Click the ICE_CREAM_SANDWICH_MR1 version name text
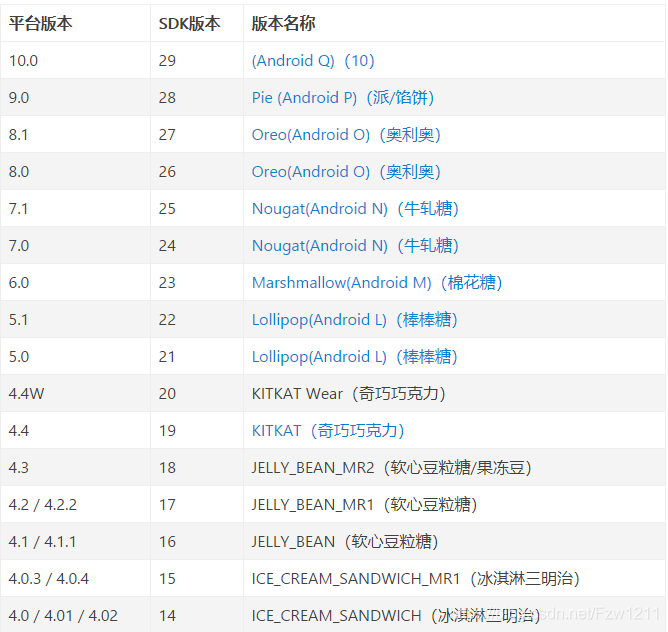Screen dimensions: 668x632 (x=415, y=579)
